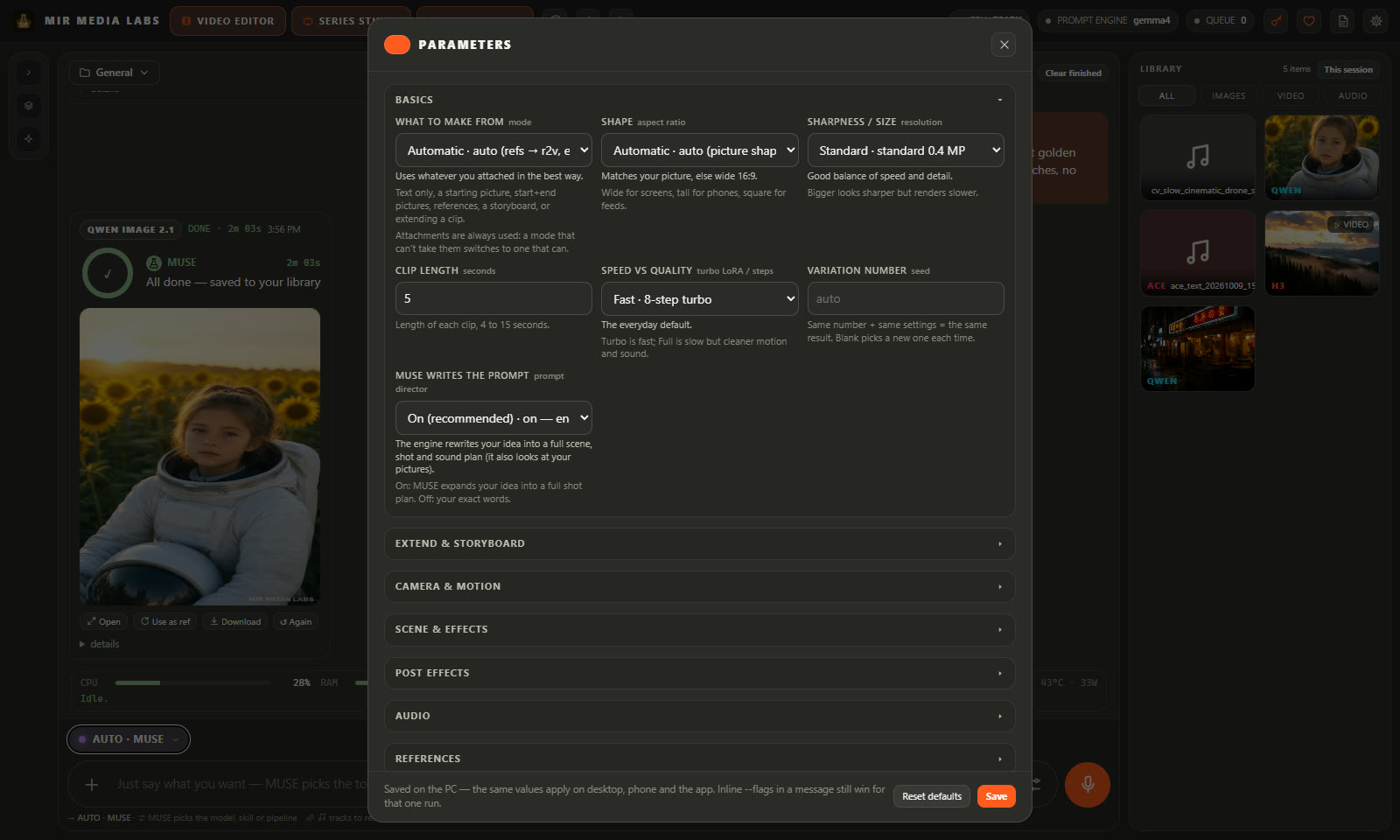
Task: Click the Variation Number seed field
Action: click(906, 298)
